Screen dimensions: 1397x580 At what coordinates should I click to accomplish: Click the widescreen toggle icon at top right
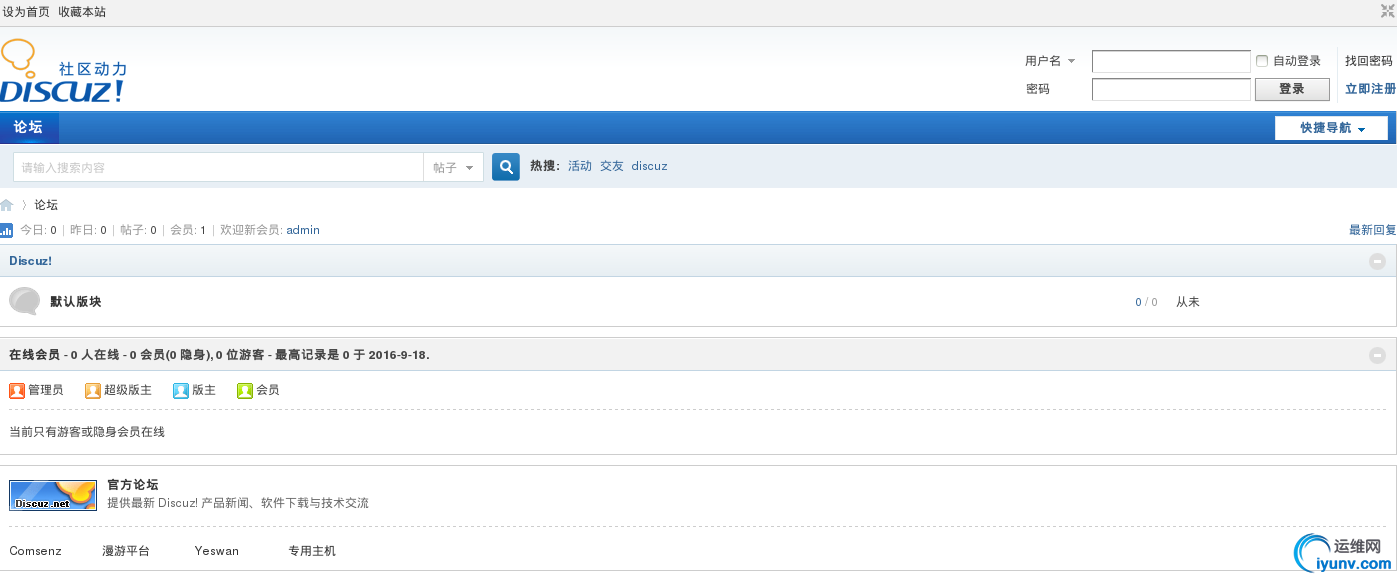click(x=1388, y=11)
